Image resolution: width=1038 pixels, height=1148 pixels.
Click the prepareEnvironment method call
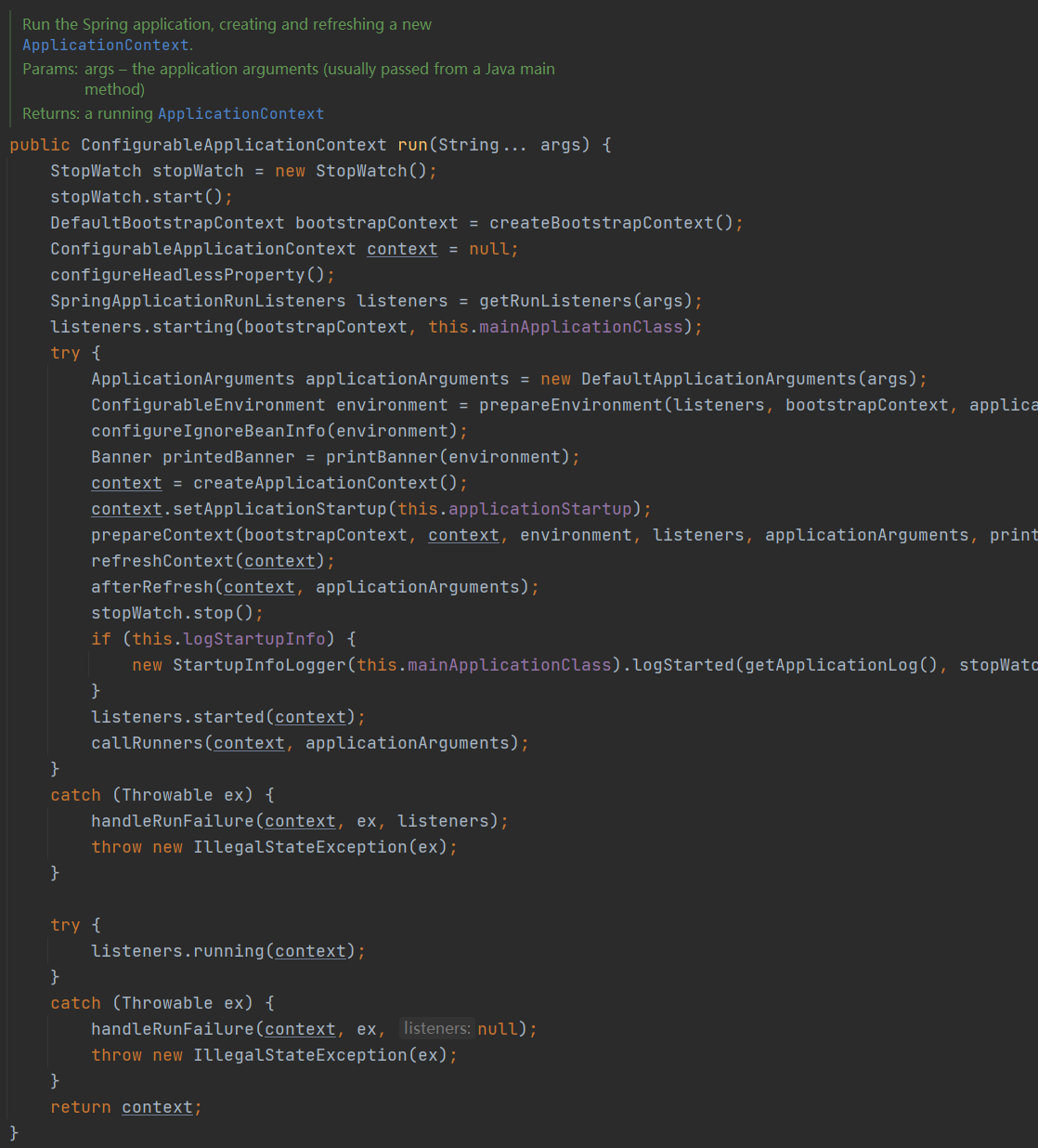(571, 405)
